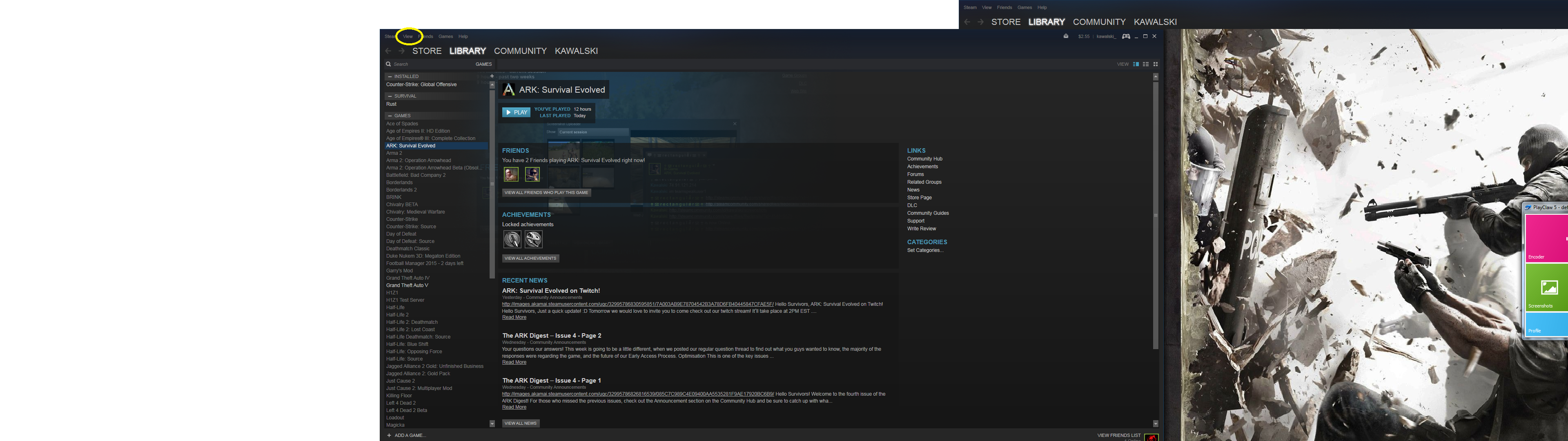1568x441 pixels.
Task: Click the right locked achievement icon
Action: click(534, 239)
